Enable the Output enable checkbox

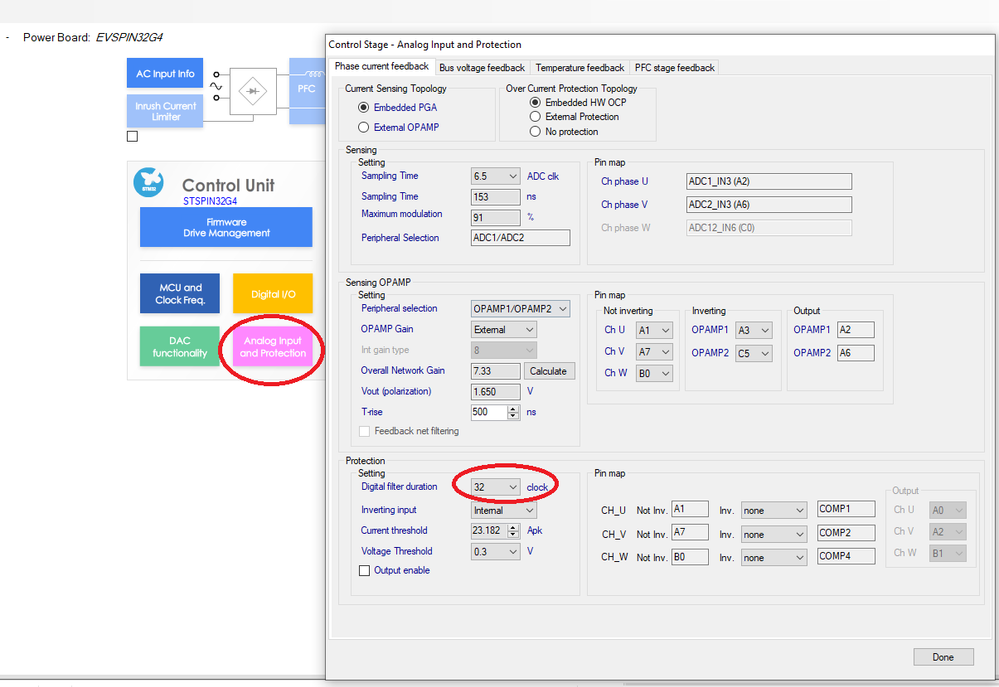click(x=365, y=570)
